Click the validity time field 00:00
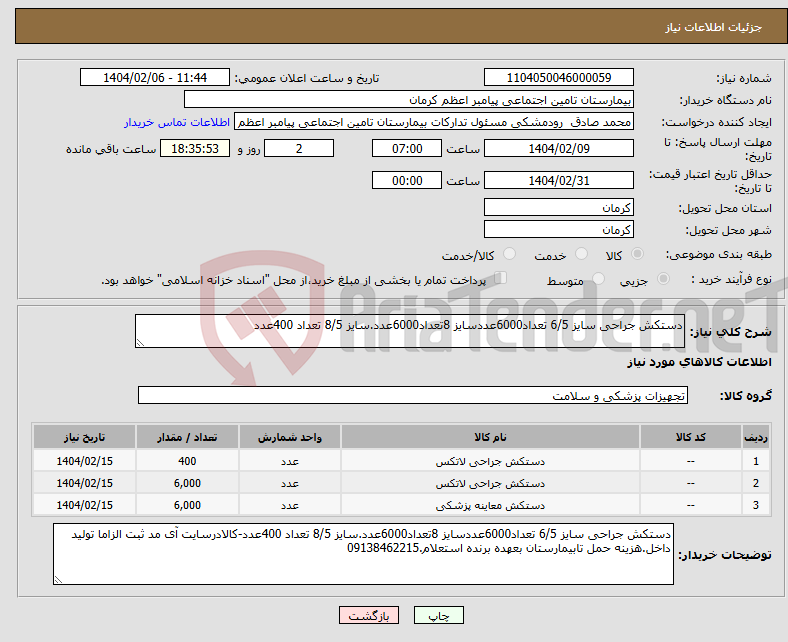The width and height of the screenshot is (788, 642). [x=407, y=180]
